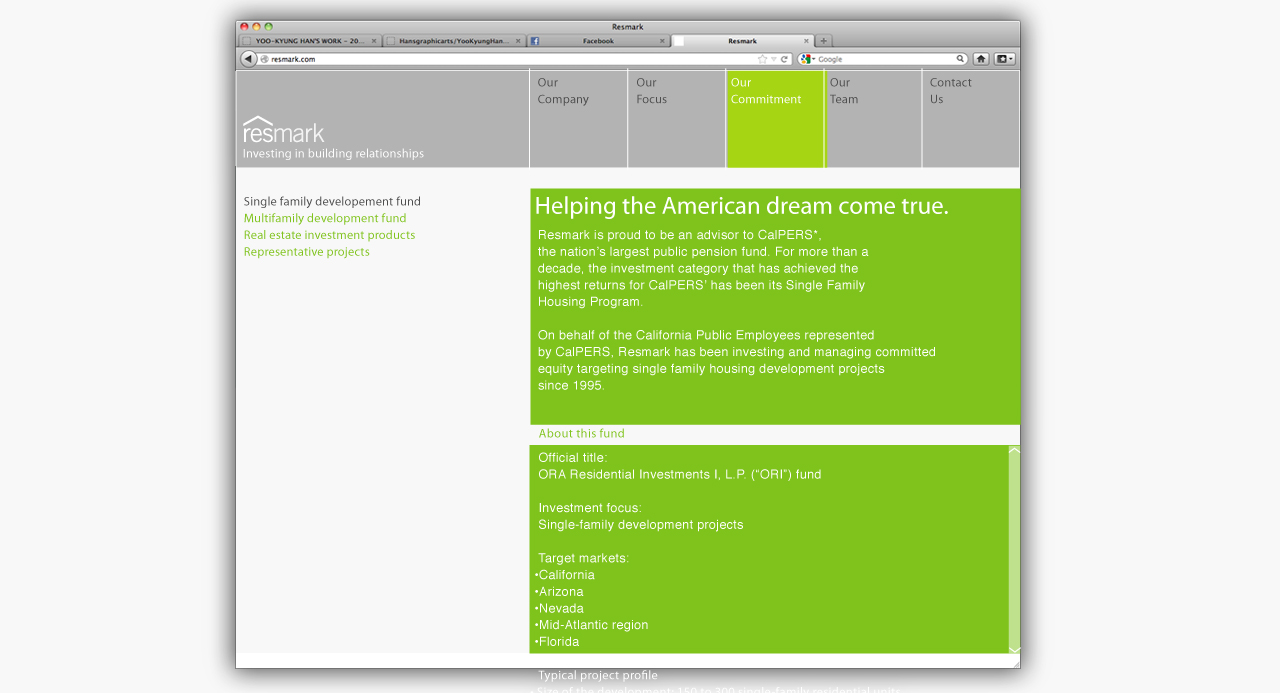This screenshot has height=693, width=1280.
Task: Switch to the Facebook tab
Action: pos(597,41)
